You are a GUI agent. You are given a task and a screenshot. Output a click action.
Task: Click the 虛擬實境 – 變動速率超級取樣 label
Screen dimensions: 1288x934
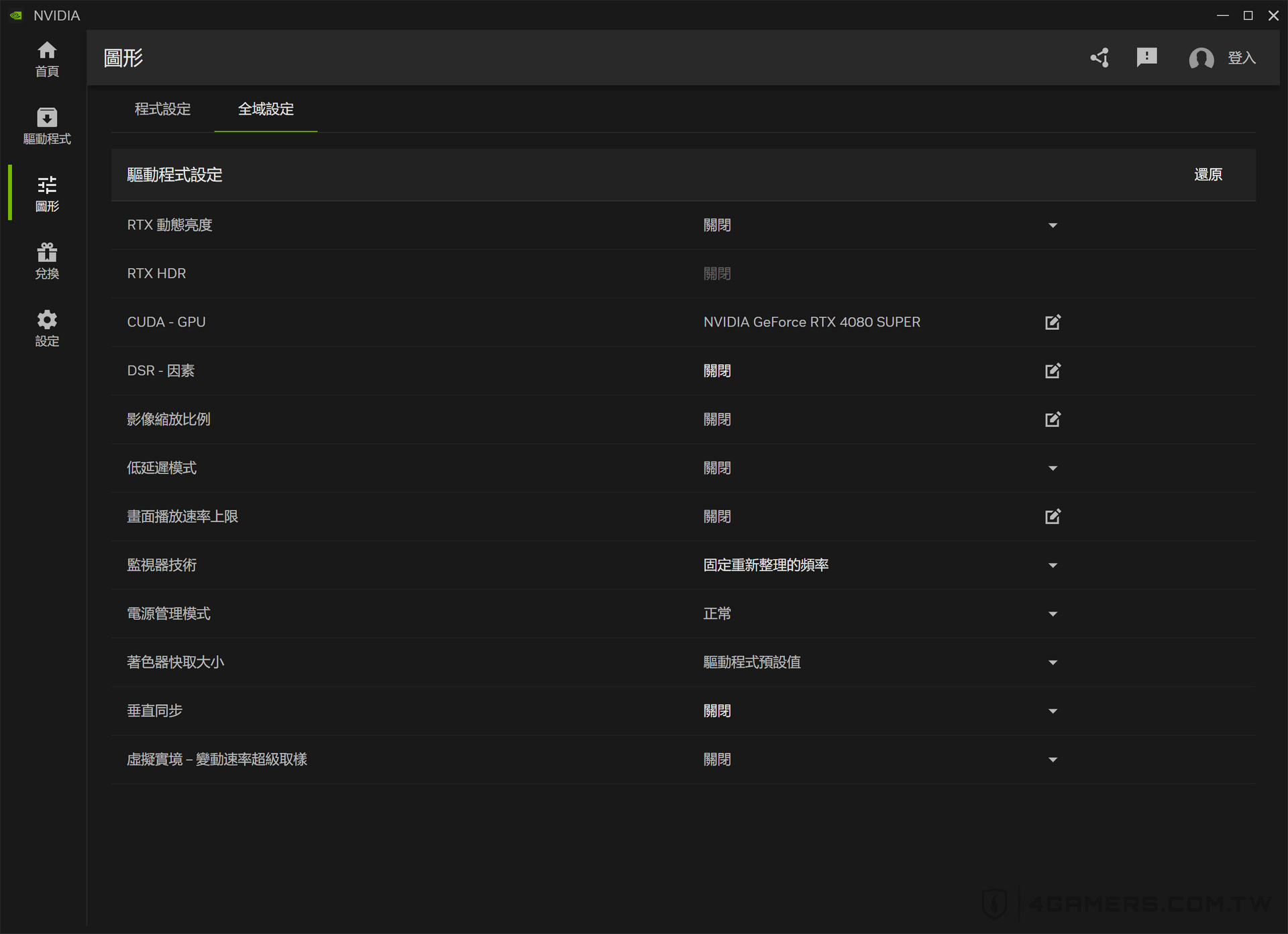click(x=217, y=760)
